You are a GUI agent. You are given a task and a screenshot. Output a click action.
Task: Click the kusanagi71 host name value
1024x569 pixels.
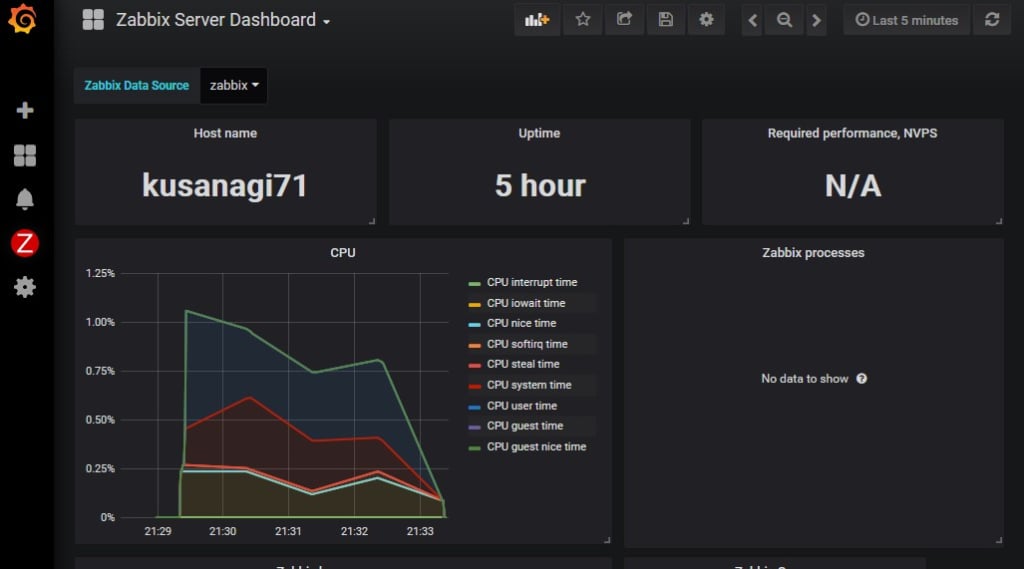coord(225,186)
